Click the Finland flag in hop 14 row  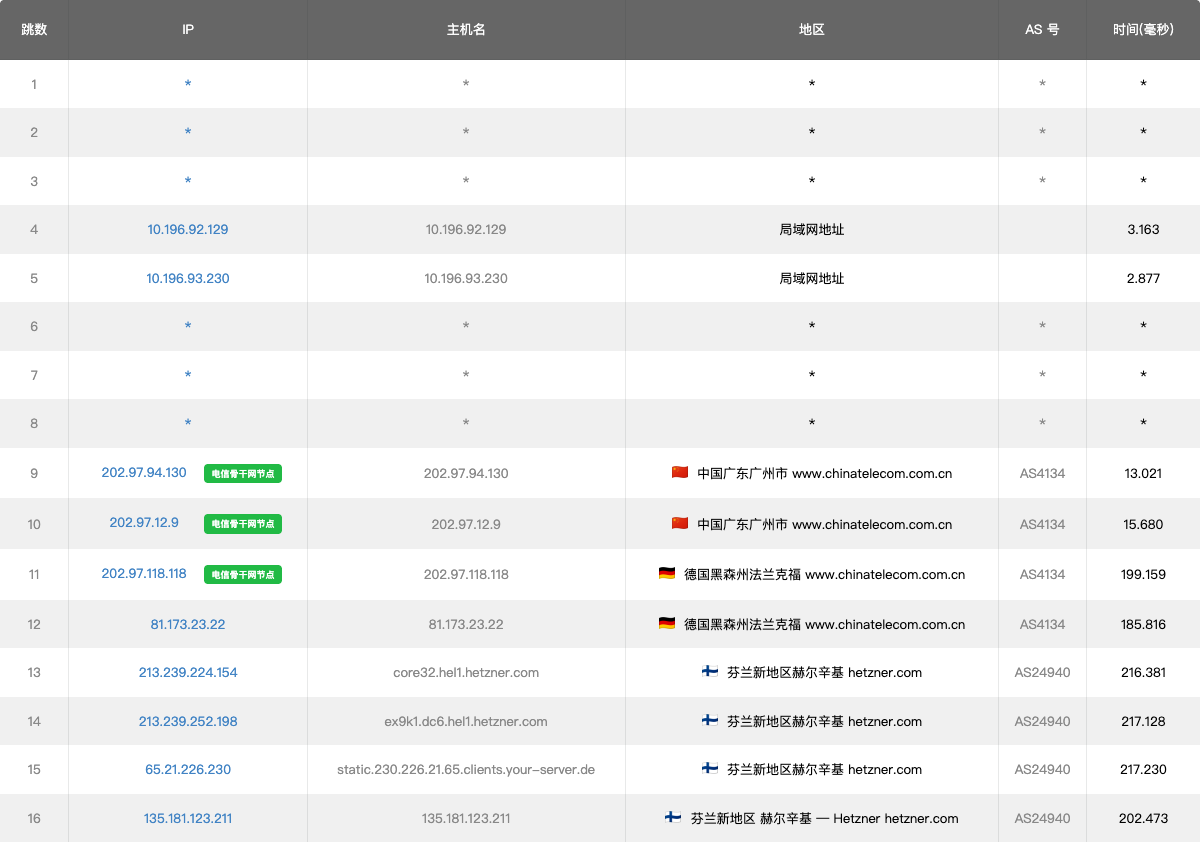click(x=710, y=720)
